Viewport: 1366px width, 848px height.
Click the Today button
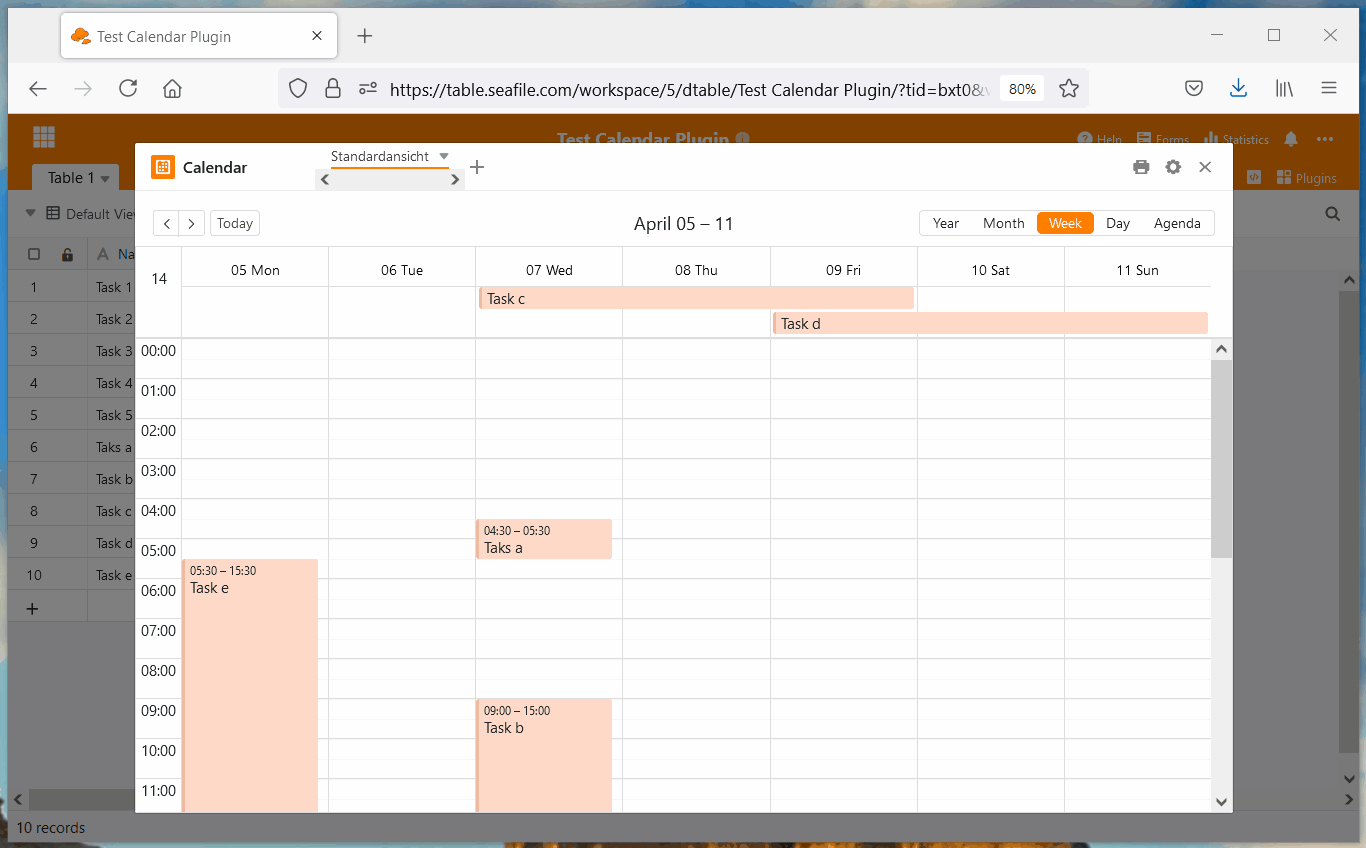[x=235, y=223]
